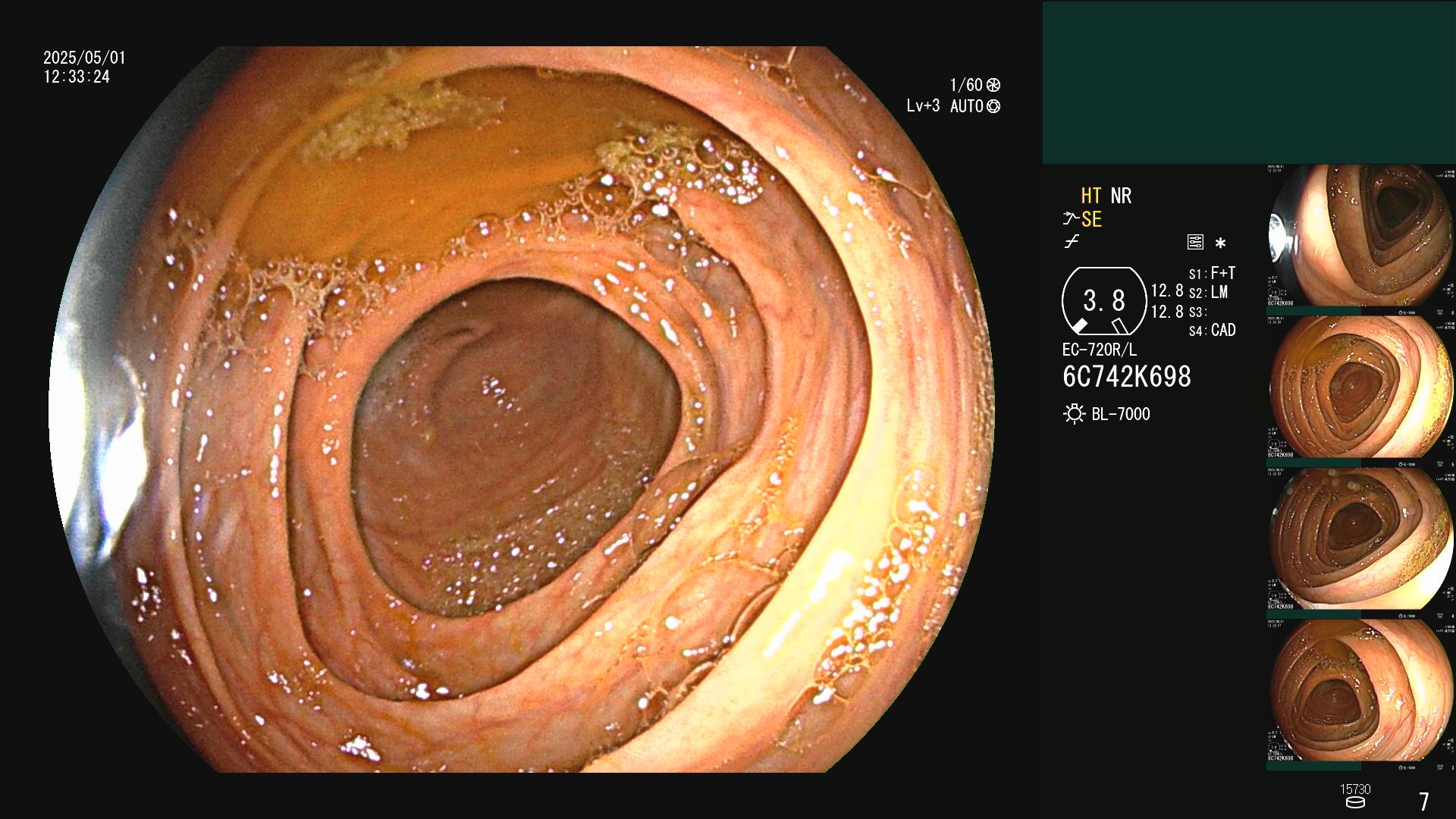Click the 1/60 shutter speed value
The height and width of the screenshot is (819, 1456).
click(966, 85)
